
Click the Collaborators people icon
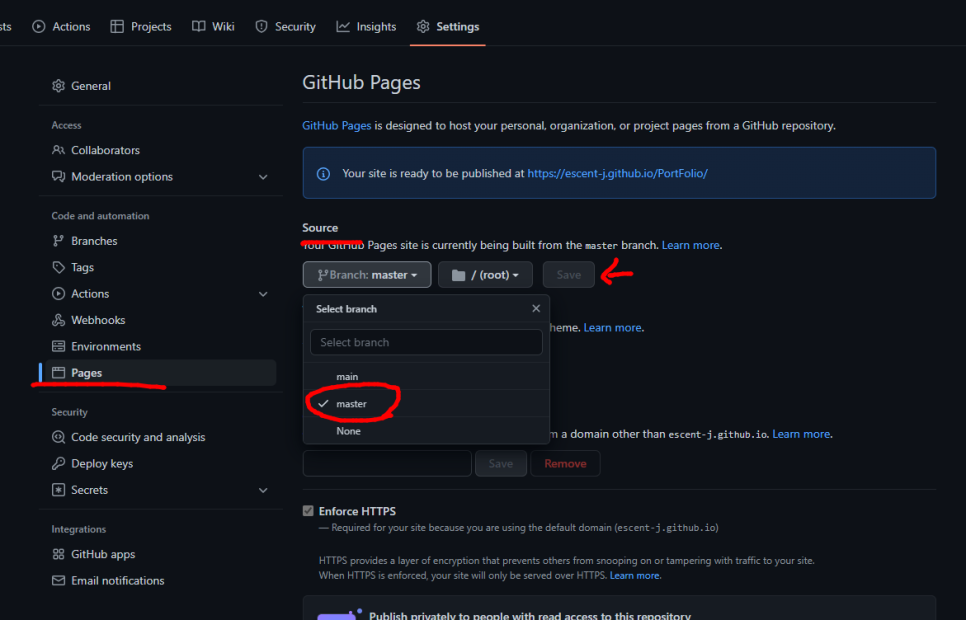[x=59, y=150]
